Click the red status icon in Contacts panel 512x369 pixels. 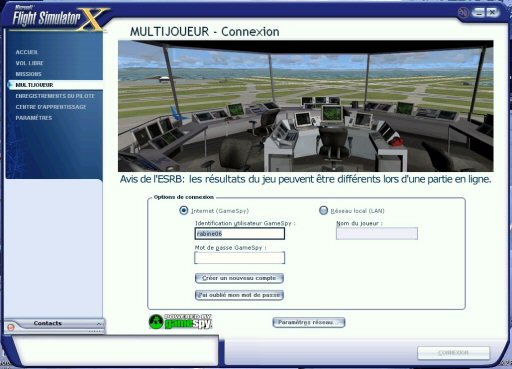pyautogui.click(x=11, y=327)
